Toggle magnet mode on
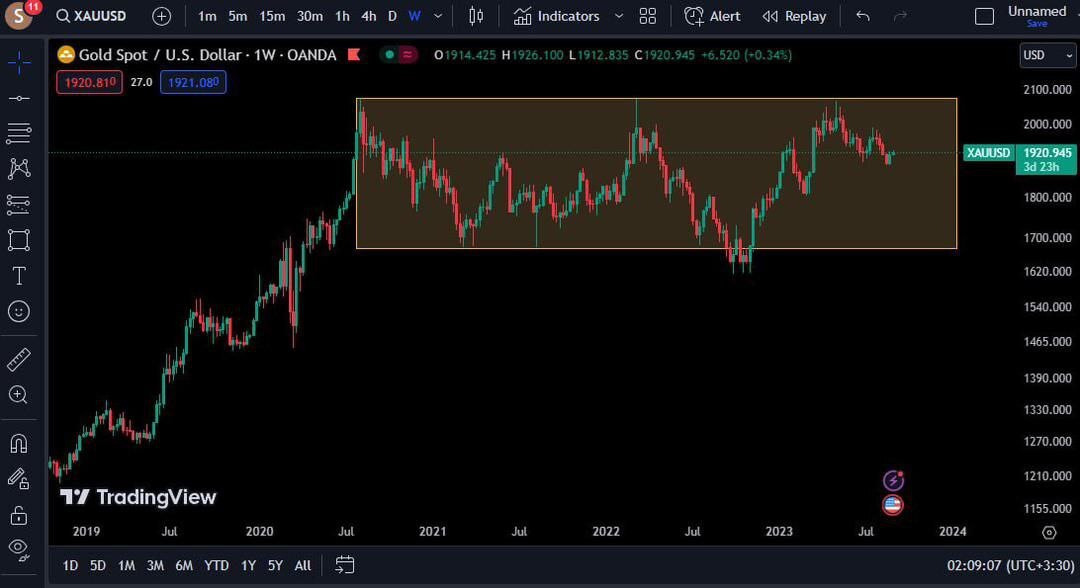 pyautogui.click(x=19, y=443)
